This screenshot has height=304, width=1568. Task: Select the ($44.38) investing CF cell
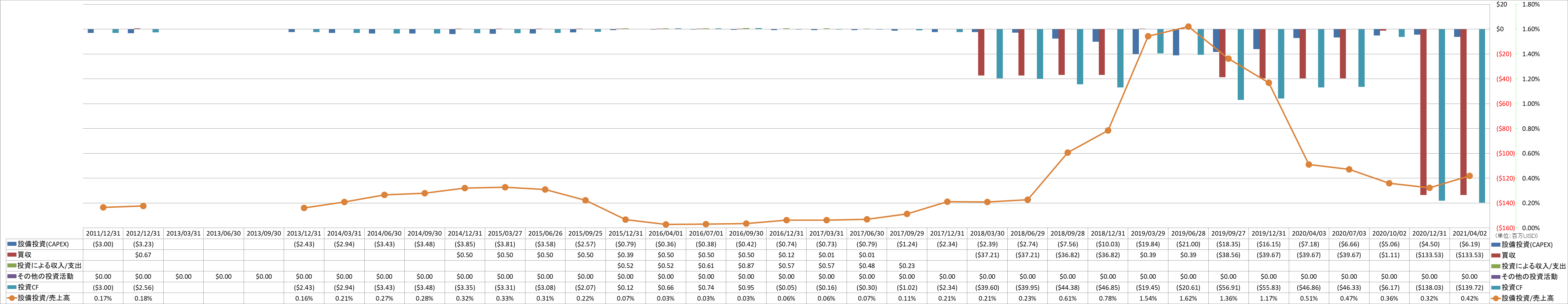[x=1067, y=288]
